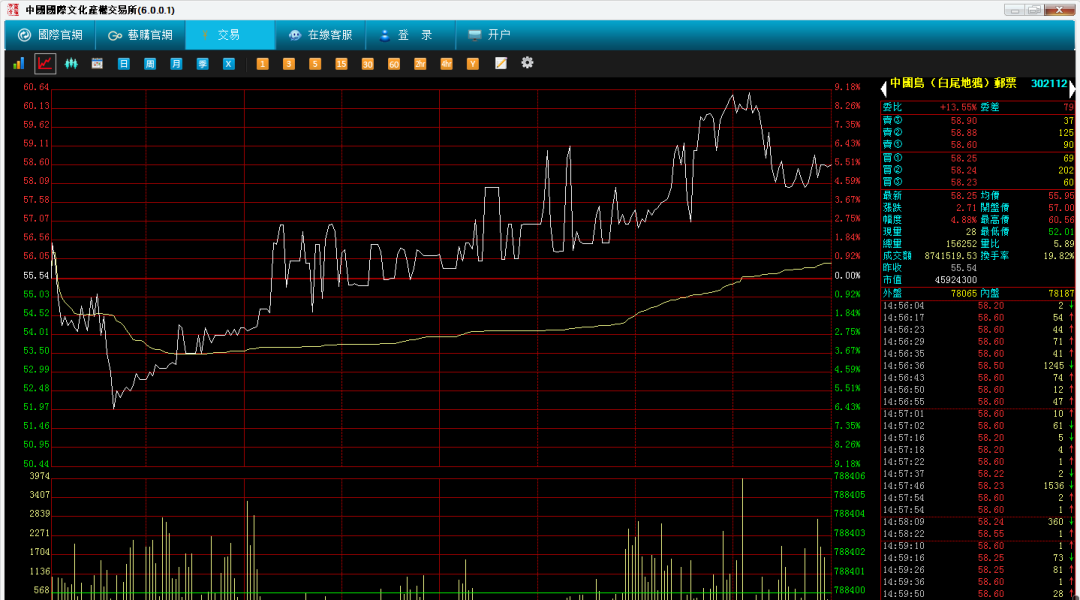The height and width of the screenshot is (600, 1080).
Task: Click percent axis label 9.18% at top
Action: pyautogui.click(x=848, y=87)
